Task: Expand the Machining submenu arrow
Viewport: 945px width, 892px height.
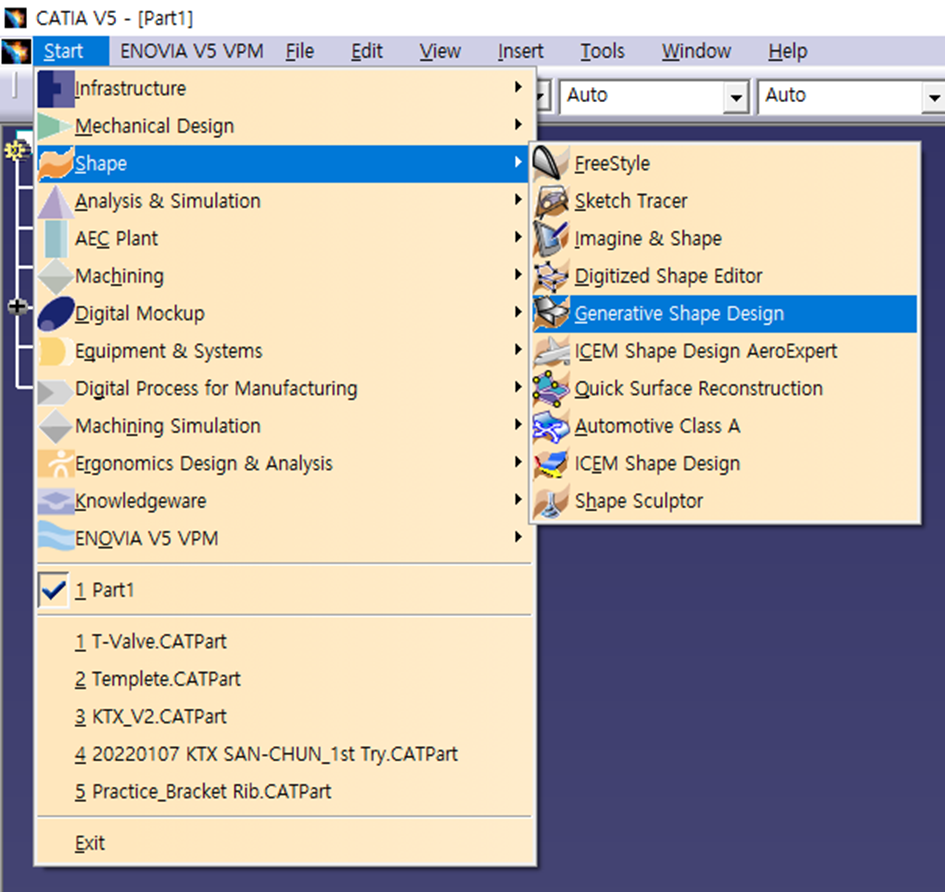Action: [x=518, y=275]
